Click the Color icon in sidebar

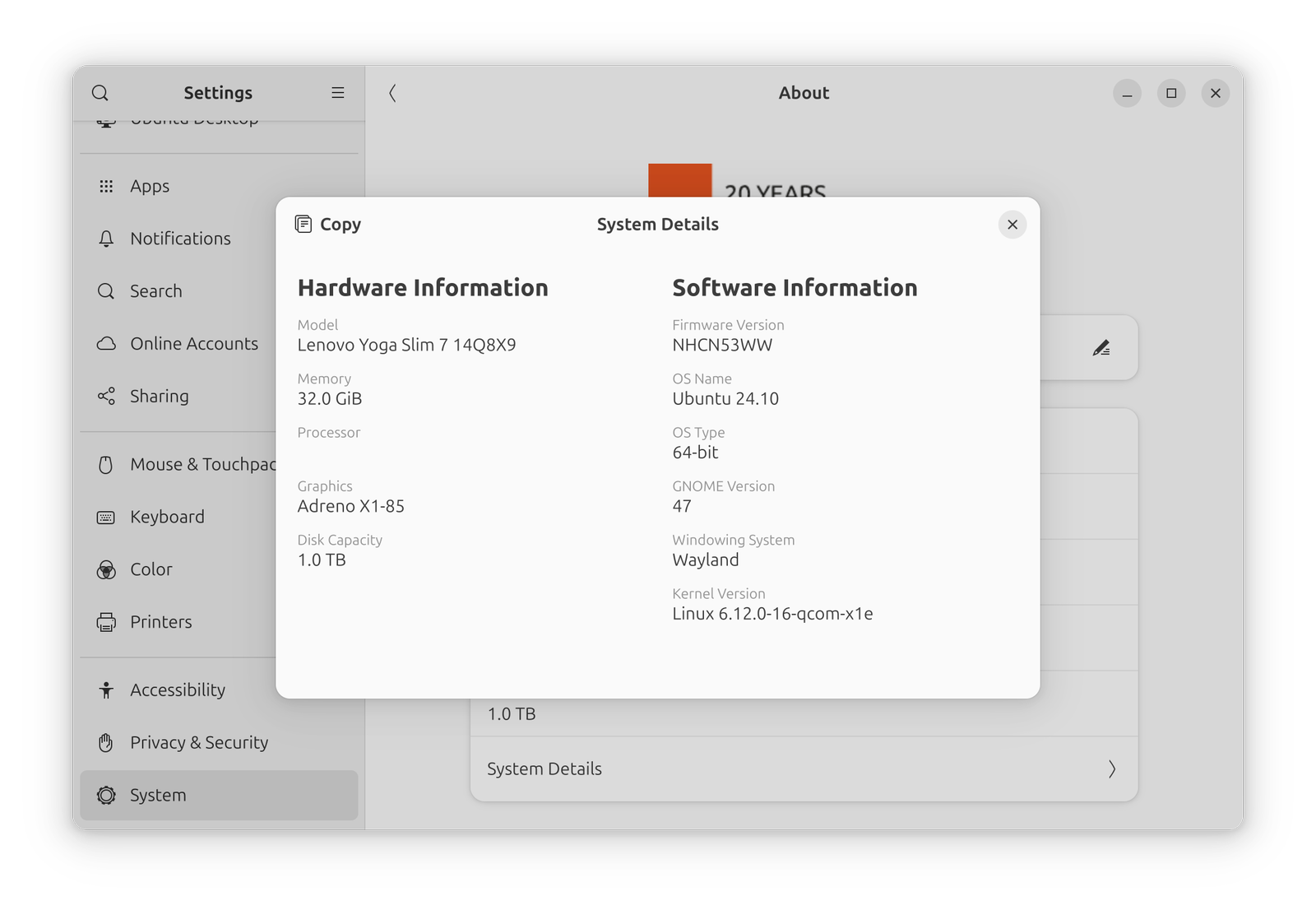point(106,570)
